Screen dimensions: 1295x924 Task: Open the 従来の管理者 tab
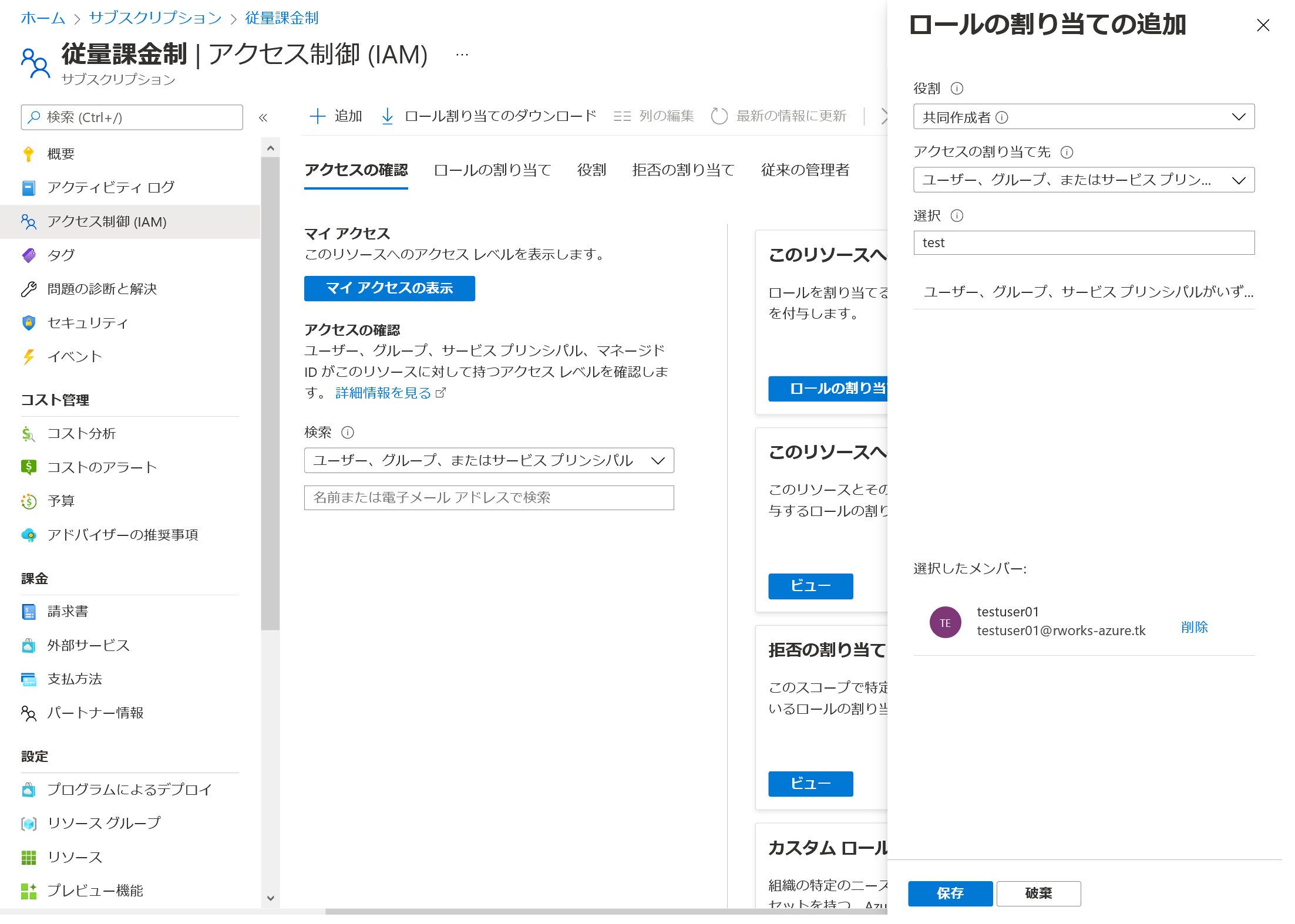coord(805,170)
